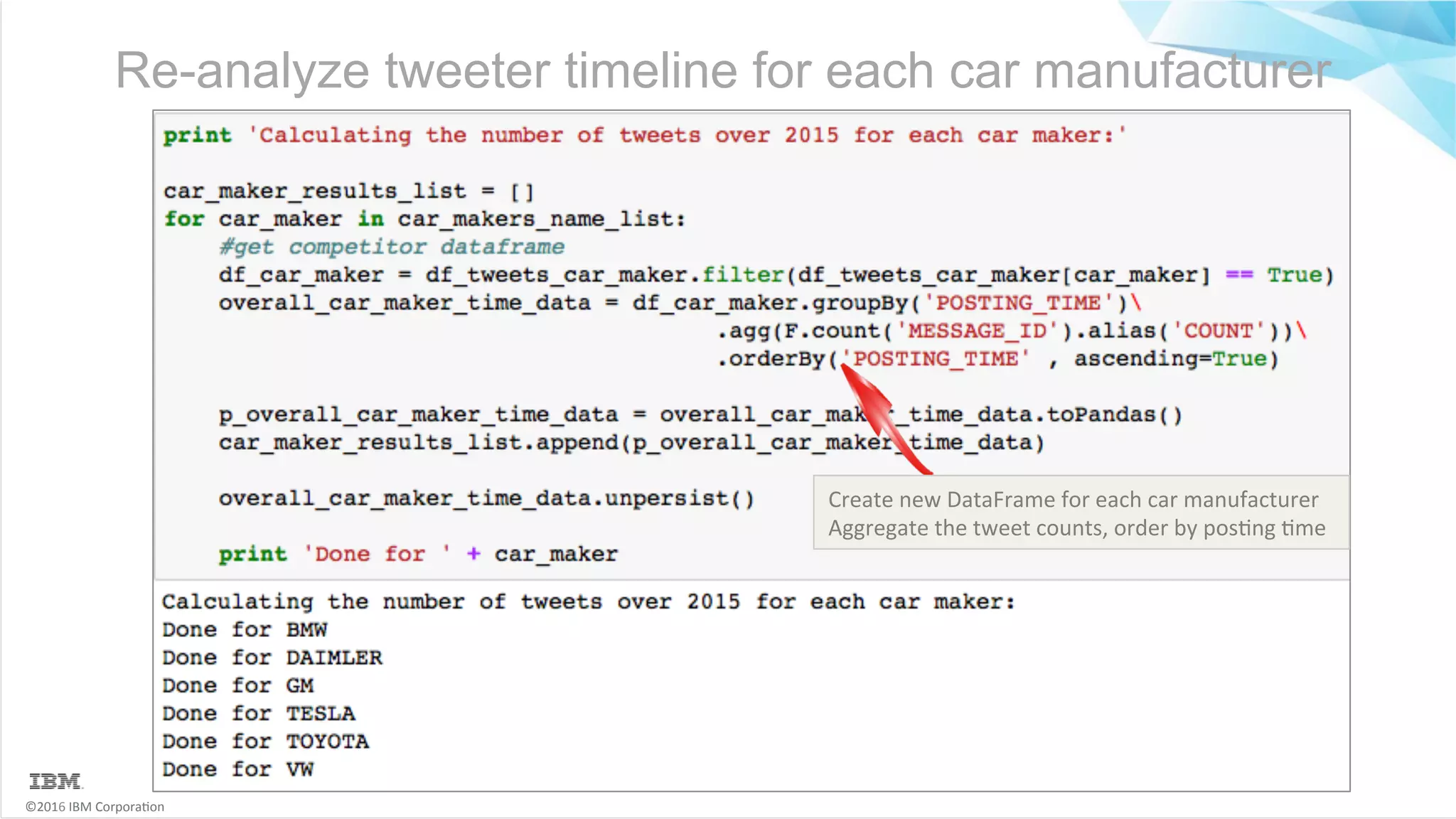
Task: Click the print 'Done for ' code line
Action: click(418, 554)
